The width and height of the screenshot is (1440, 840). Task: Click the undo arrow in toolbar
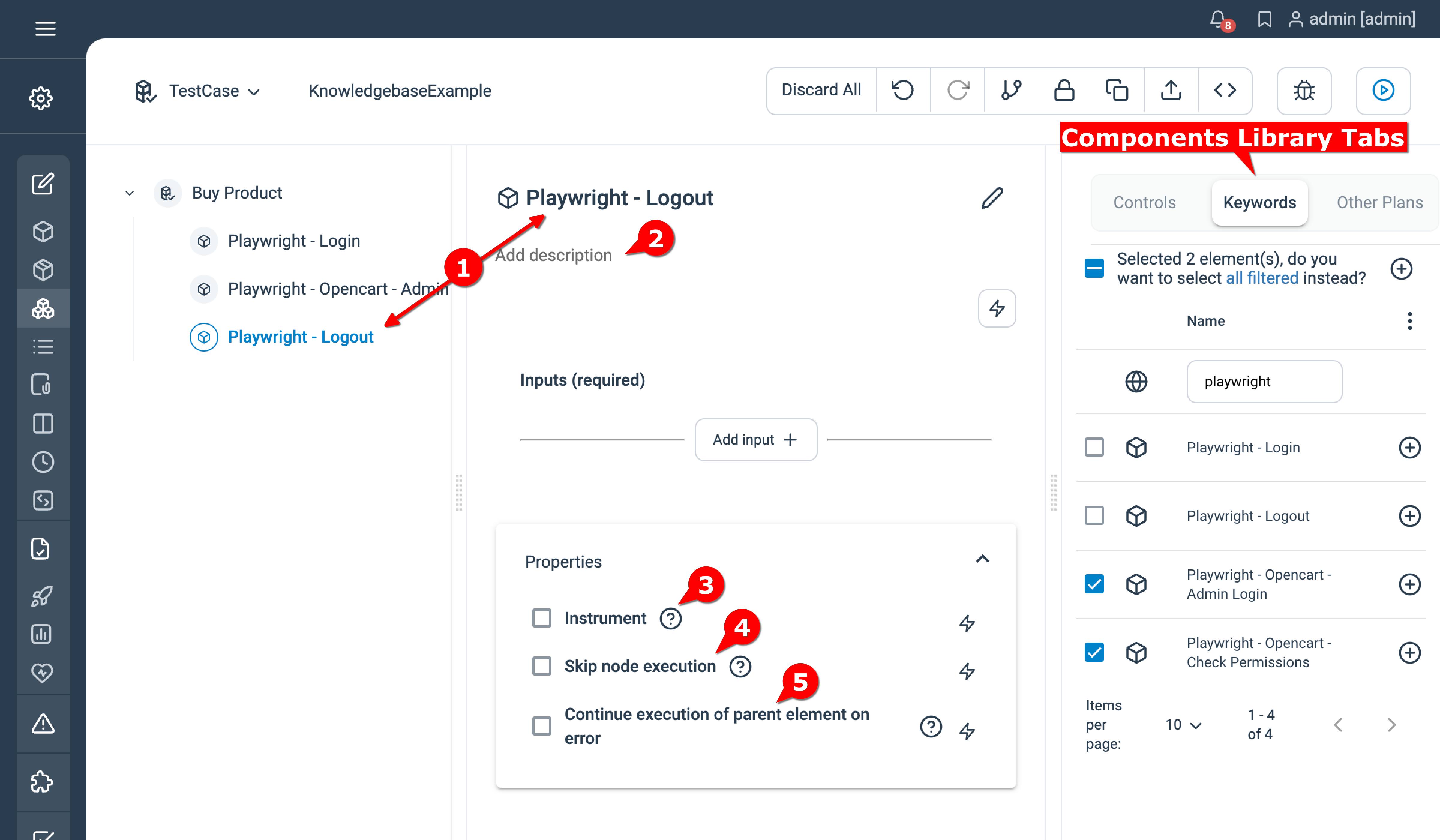pos(903,90)
